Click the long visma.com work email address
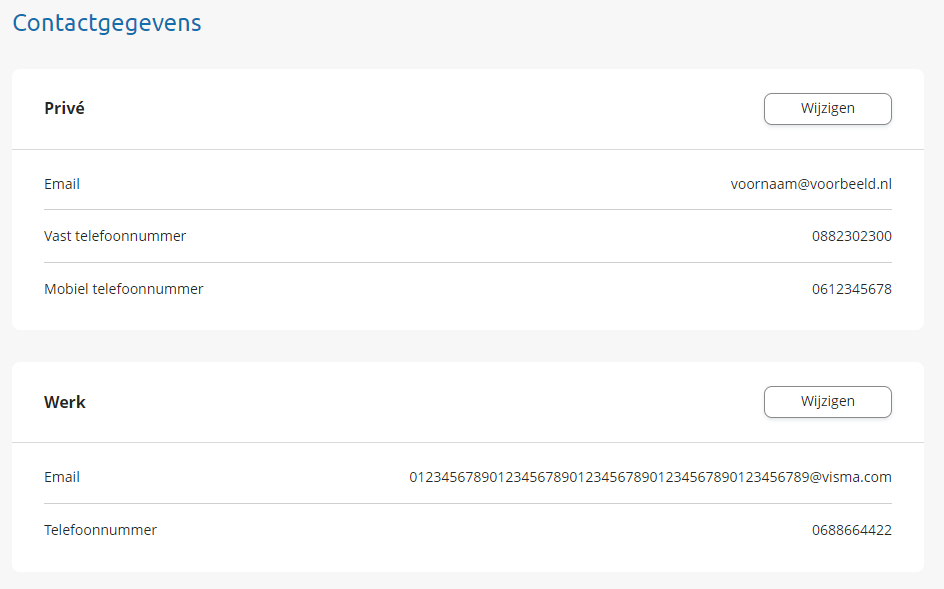This screenshot has width=944, height=589. [650, 477]
